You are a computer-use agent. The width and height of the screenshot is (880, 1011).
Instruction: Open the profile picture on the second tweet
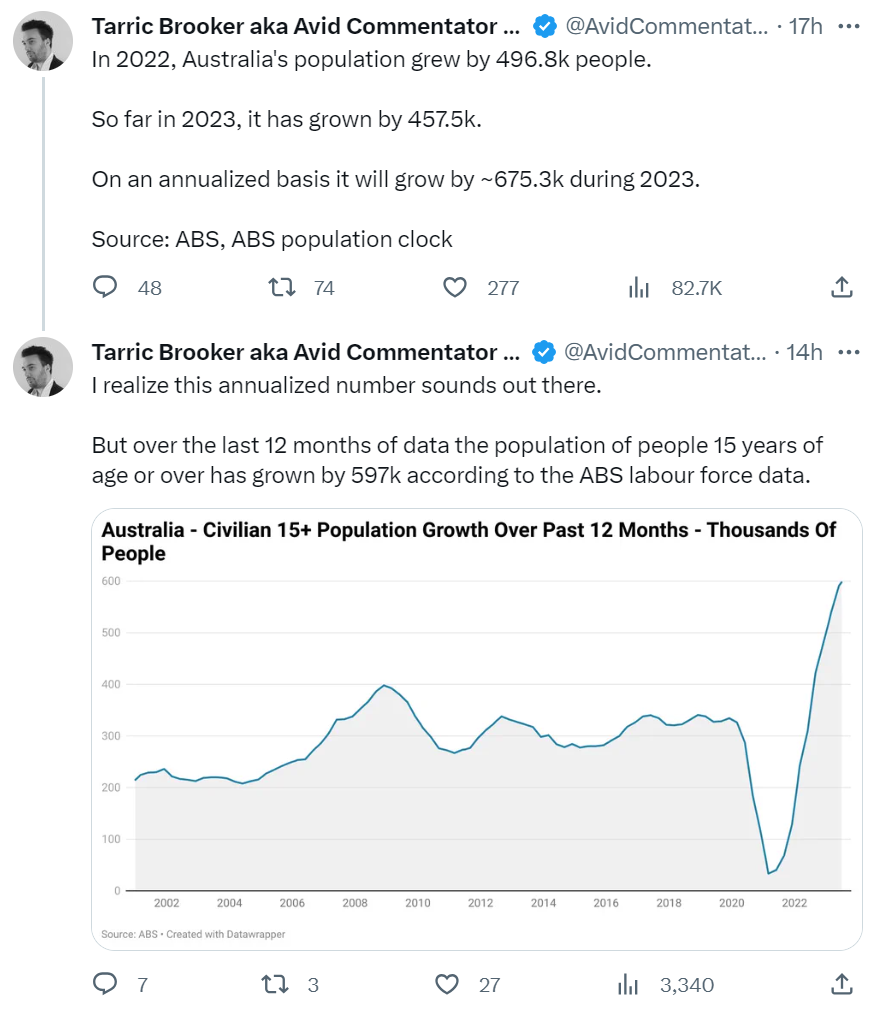[42, 367]
